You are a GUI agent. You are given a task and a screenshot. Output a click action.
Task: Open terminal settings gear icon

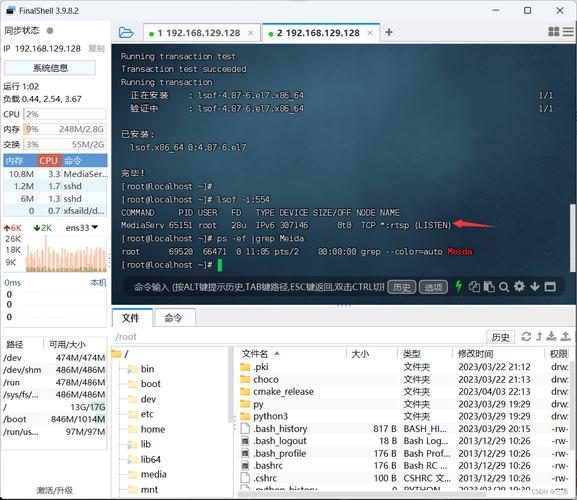tap(519, 286)
